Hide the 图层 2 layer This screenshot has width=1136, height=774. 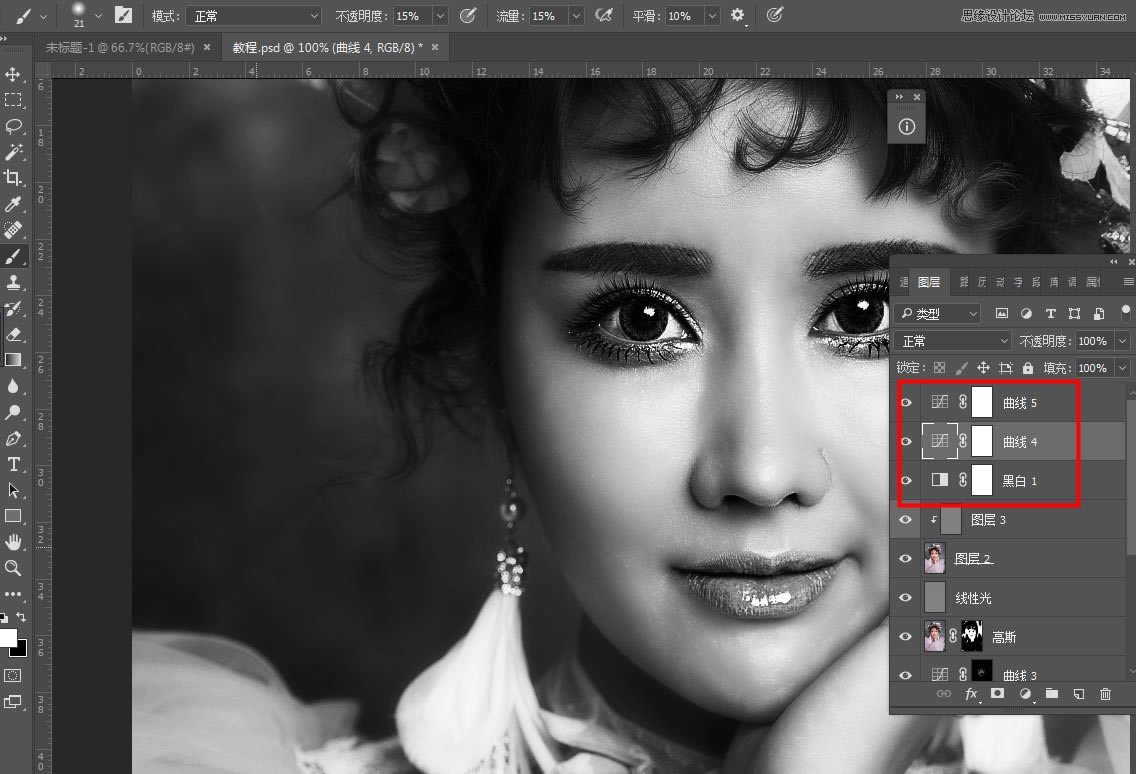click(x=906, y=559)
